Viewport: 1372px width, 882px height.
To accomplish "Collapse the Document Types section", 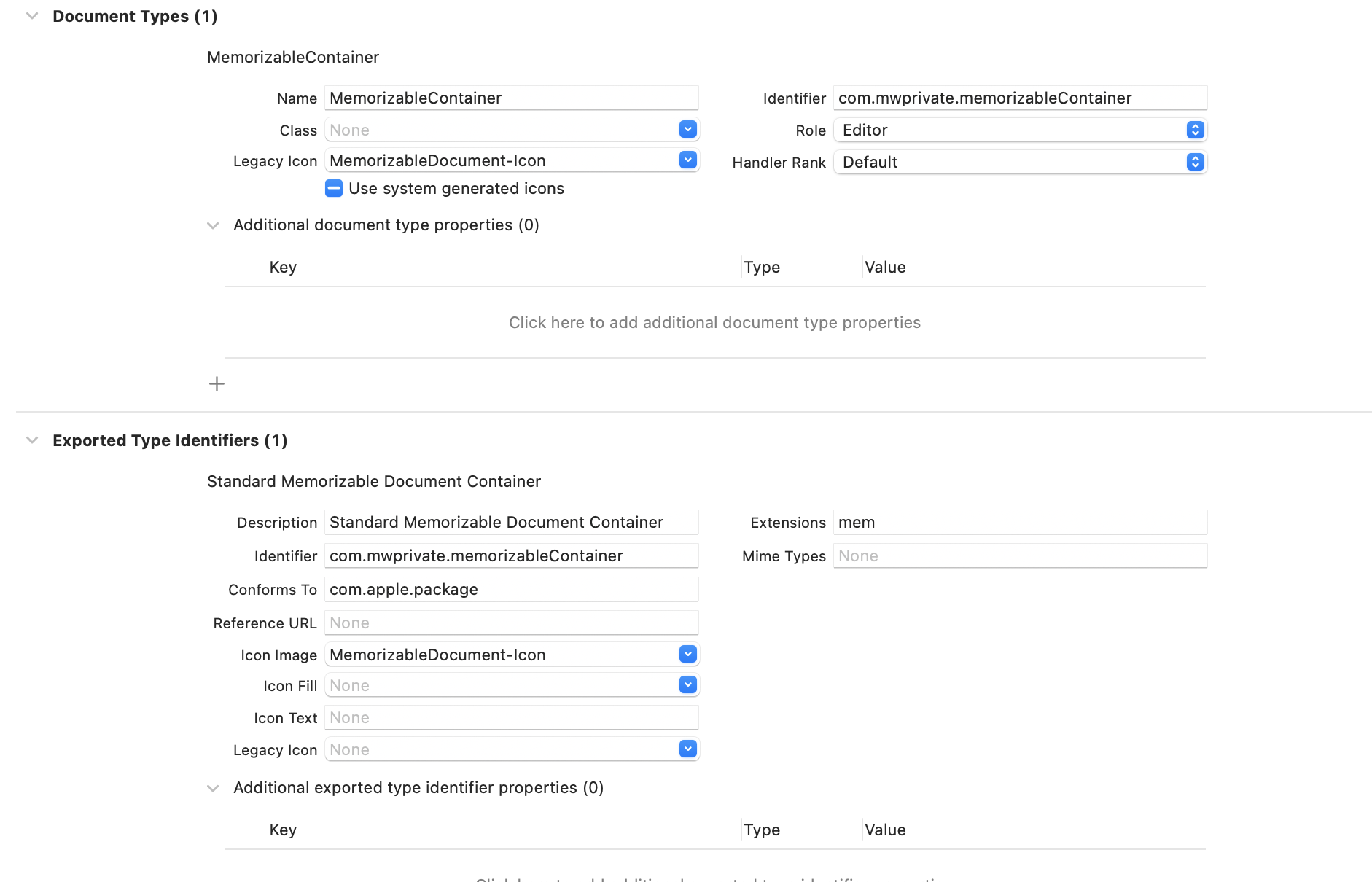I will tap(32, 16).
